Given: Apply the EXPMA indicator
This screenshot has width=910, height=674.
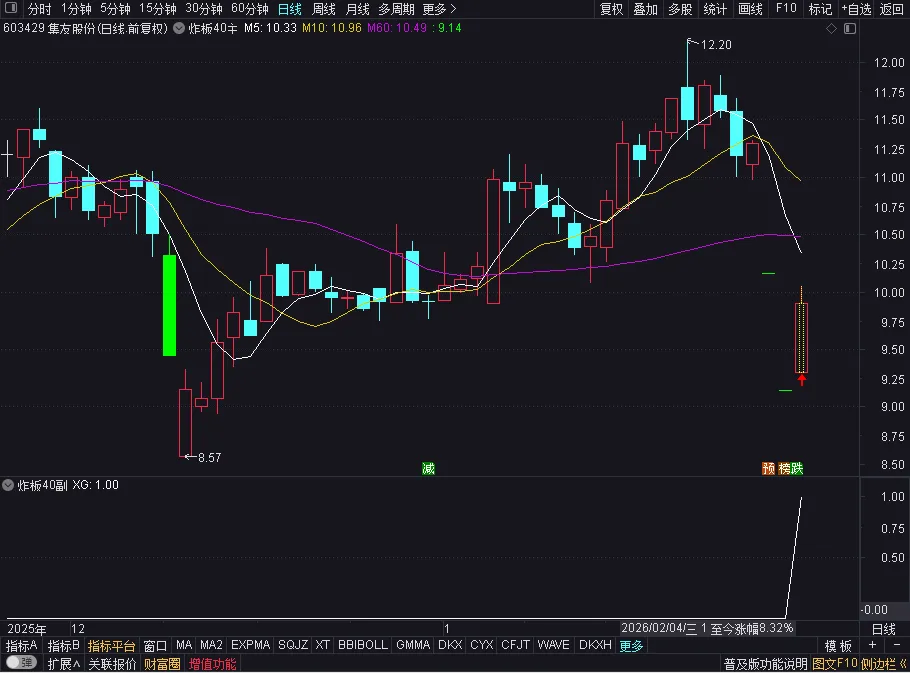Looking at the screenshot, I should tap(251, 646).
